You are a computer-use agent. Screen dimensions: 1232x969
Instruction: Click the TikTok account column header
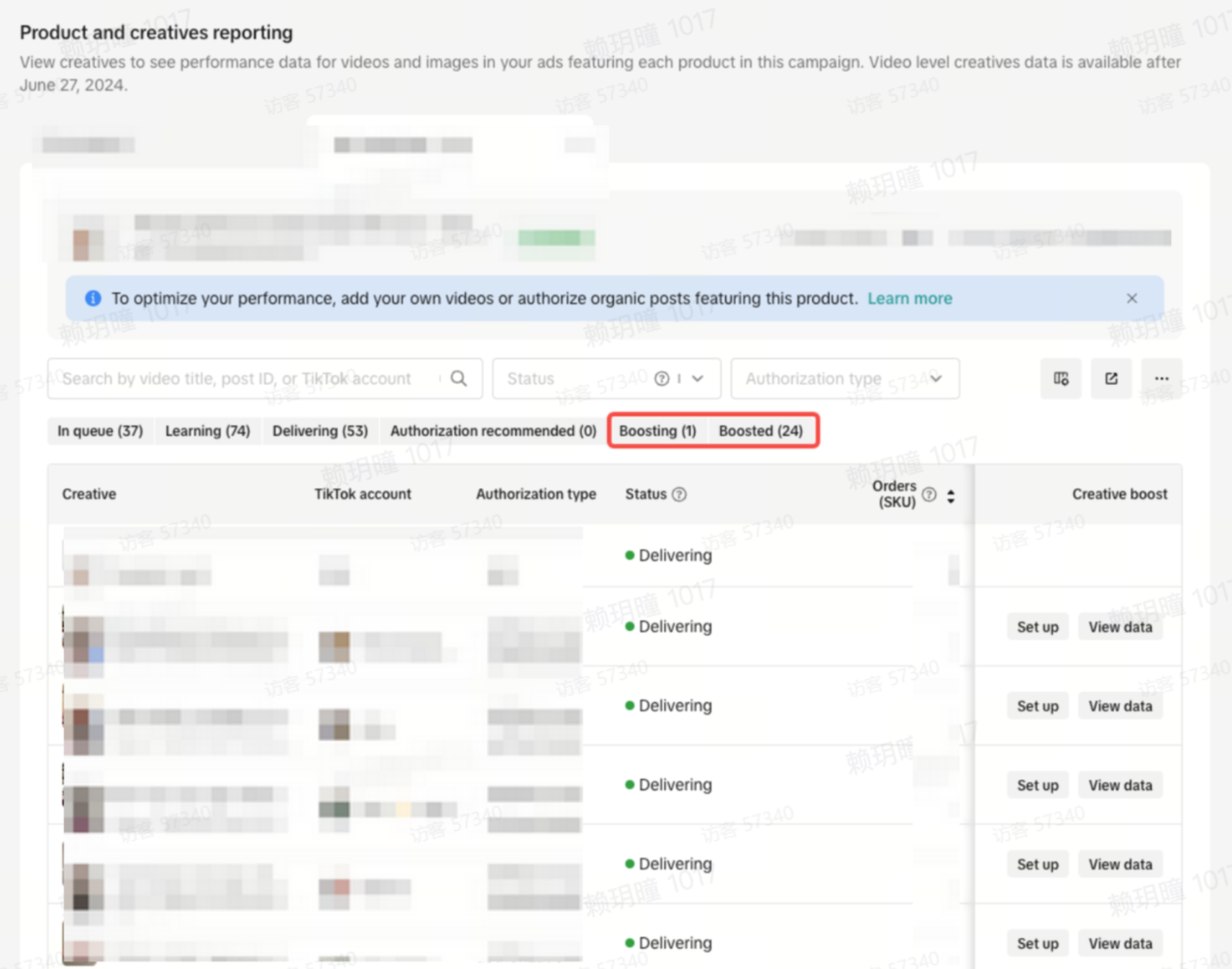362,494
